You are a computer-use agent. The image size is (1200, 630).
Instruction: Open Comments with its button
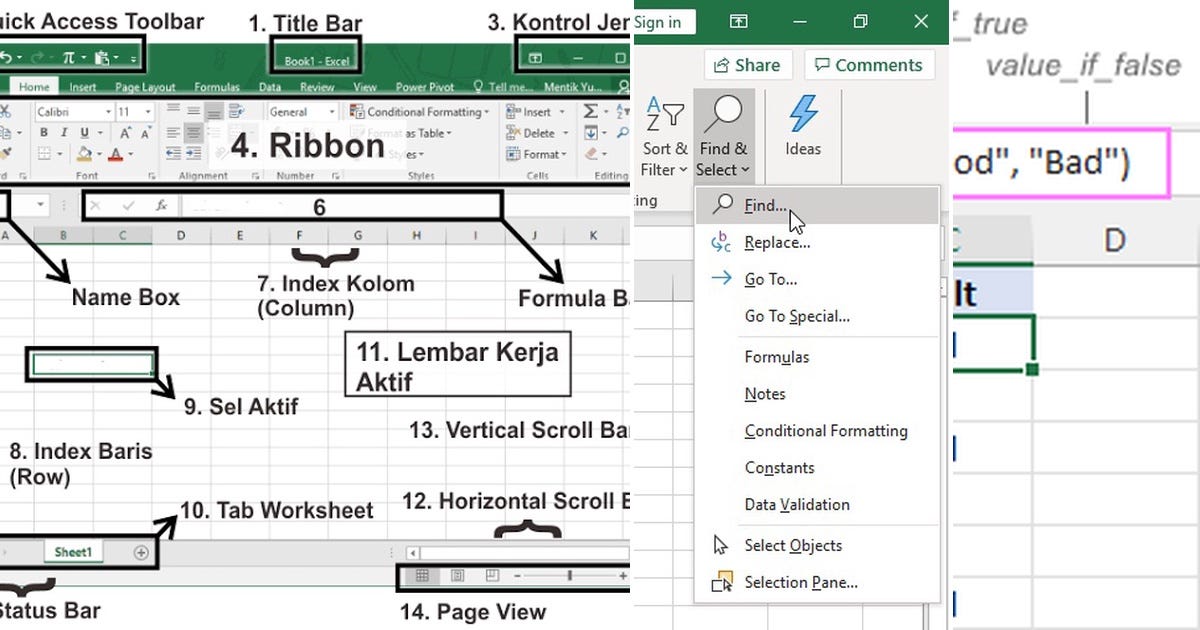(869, 64)
